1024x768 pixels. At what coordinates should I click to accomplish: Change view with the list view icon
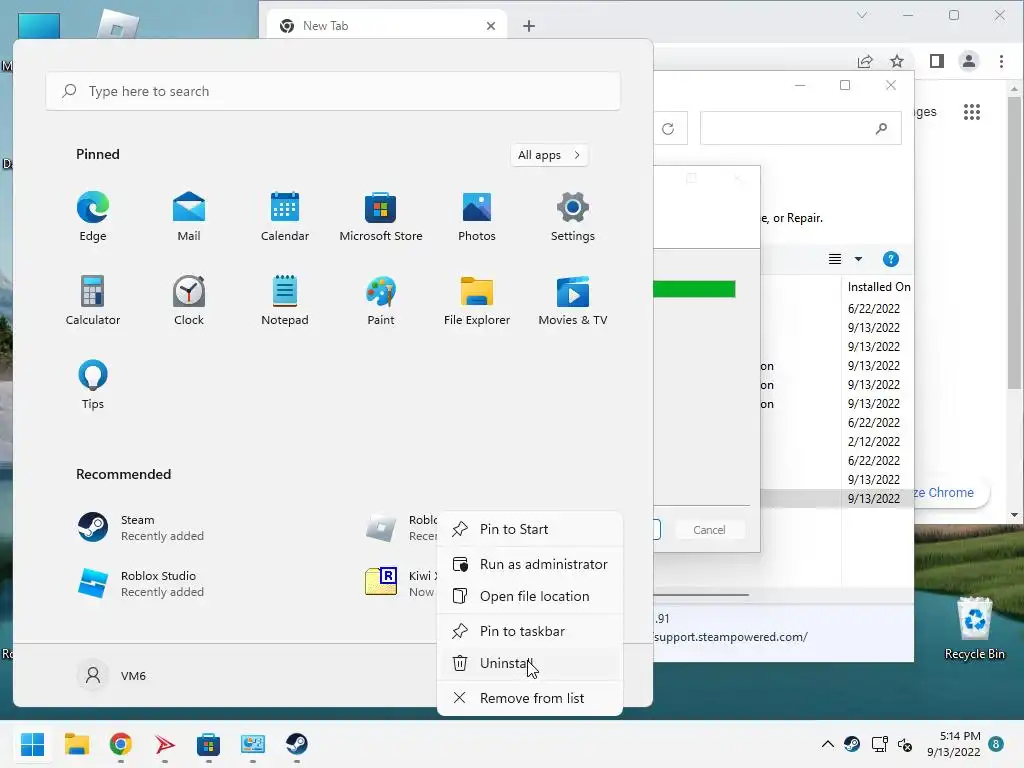(x=835, y=259)
